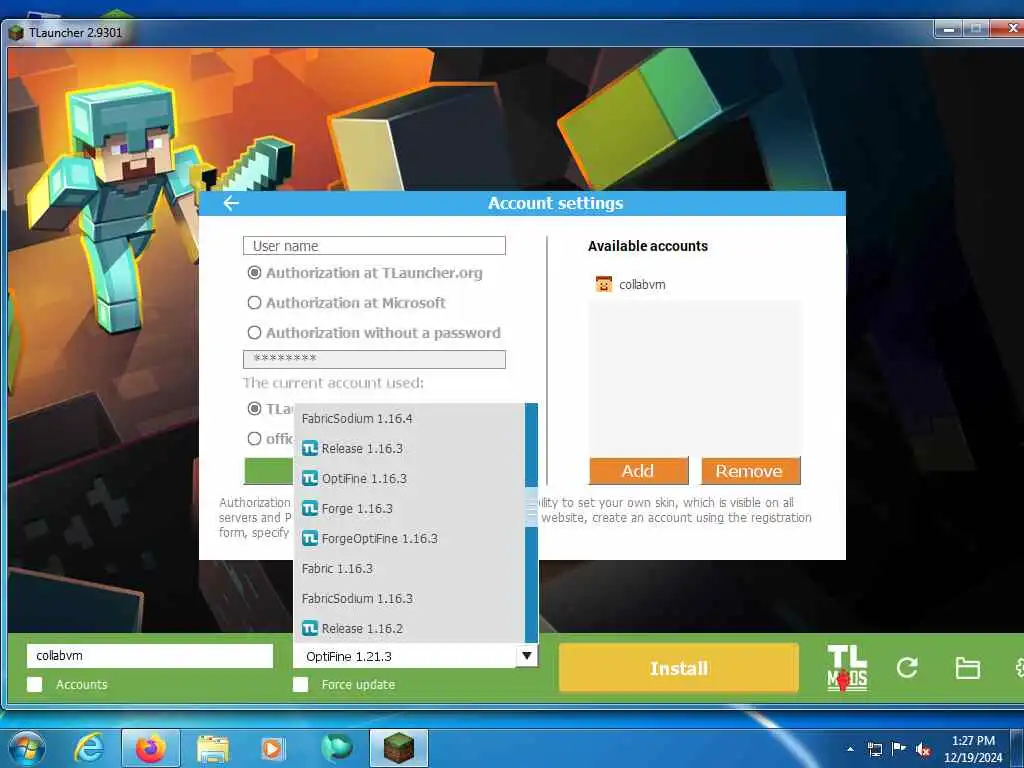Screen dimensions: 1024x768
Task: Open Windows Explorer from the taskbar
Action: [212, 748]
